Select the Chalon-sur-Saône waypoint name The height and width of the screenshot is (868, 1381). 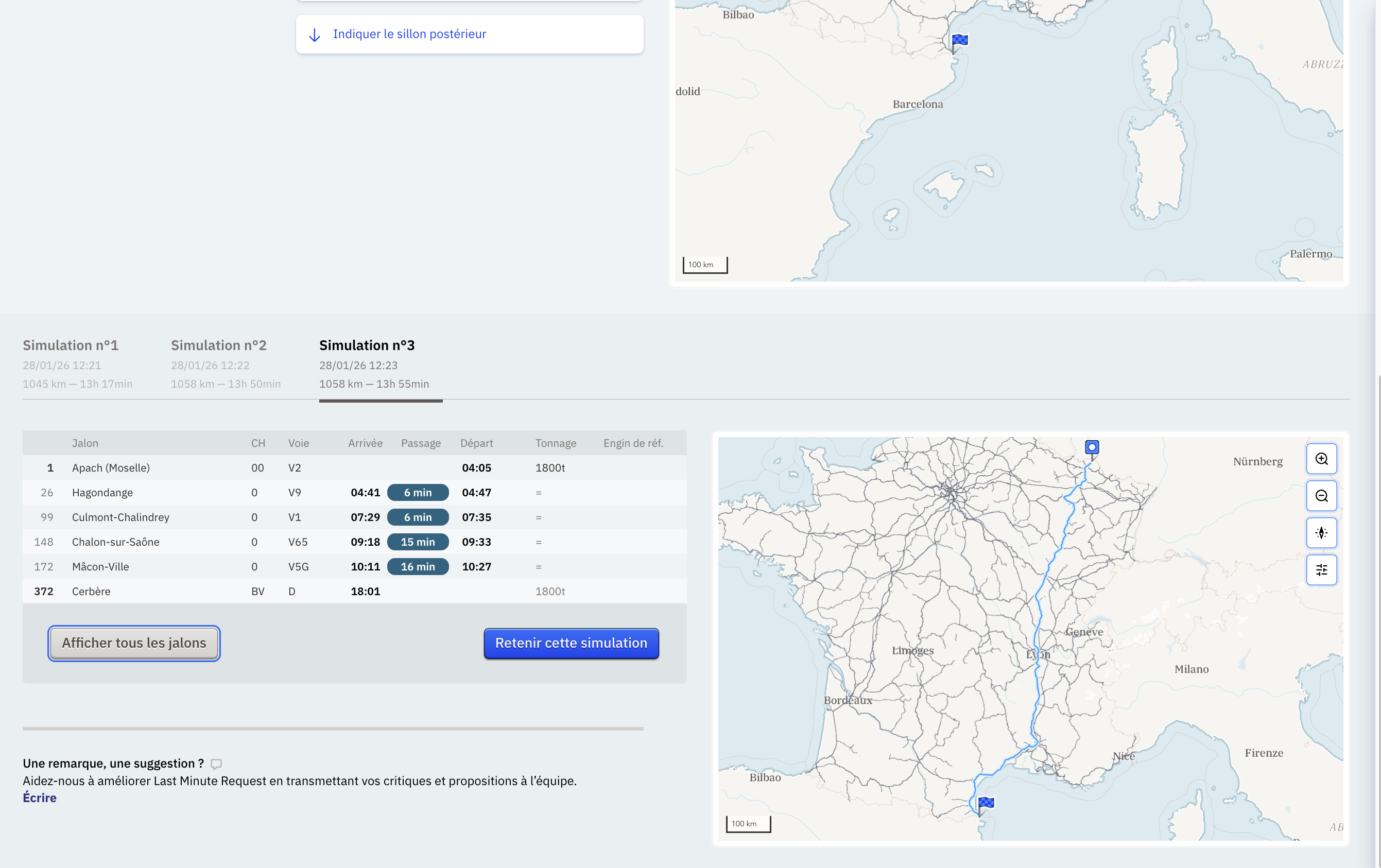tap(115, 542)
